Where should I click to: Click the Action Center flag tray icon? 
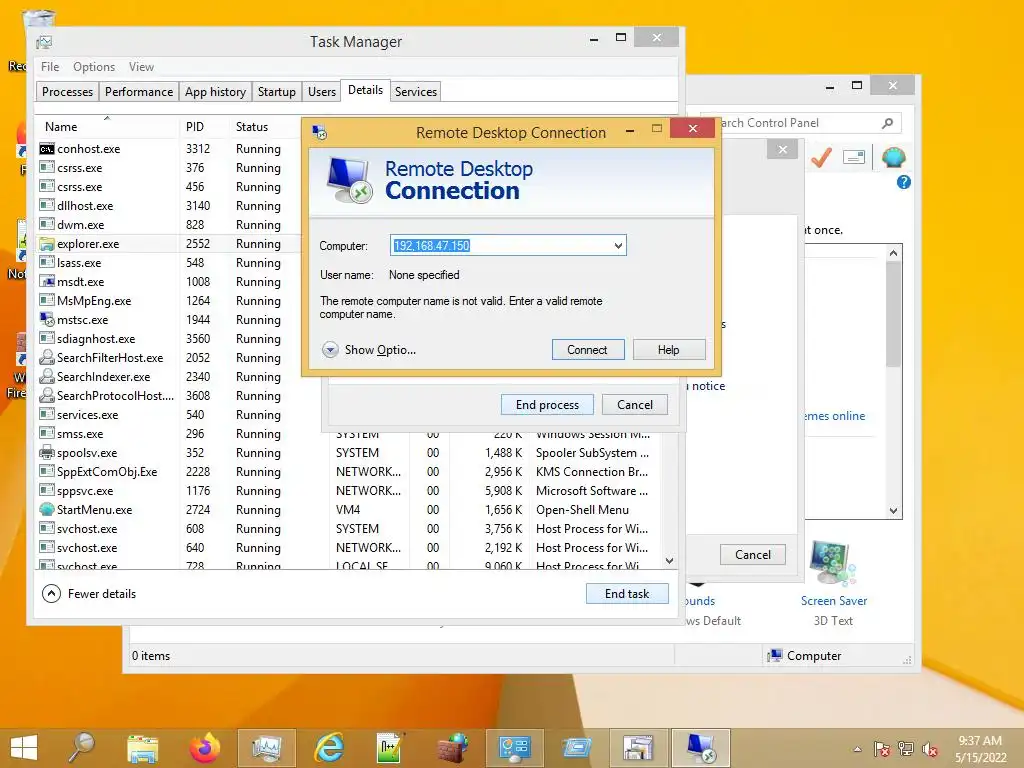882,749
